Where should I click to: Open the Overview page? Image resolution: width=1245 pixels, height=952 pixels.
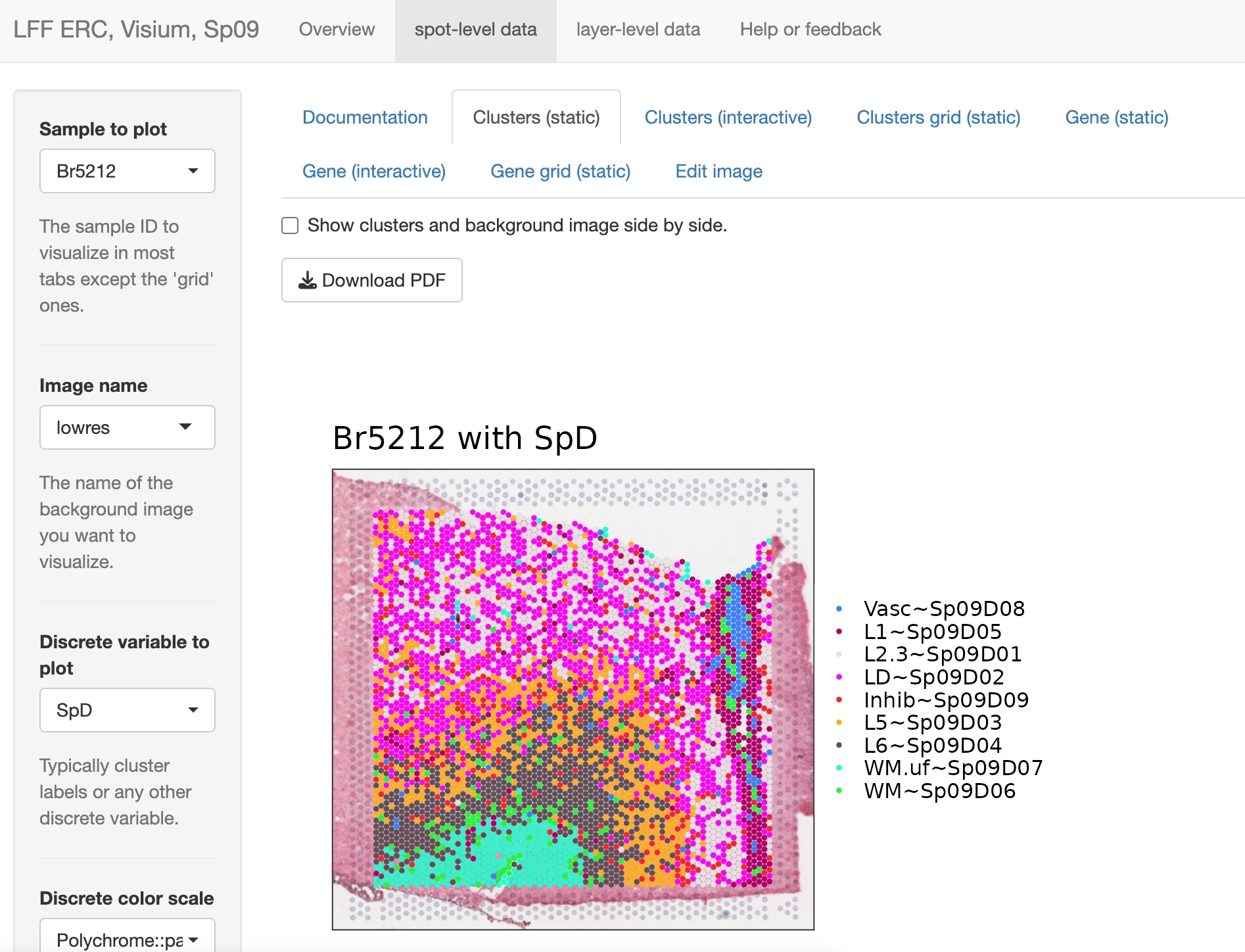click(x=337, y=30)
